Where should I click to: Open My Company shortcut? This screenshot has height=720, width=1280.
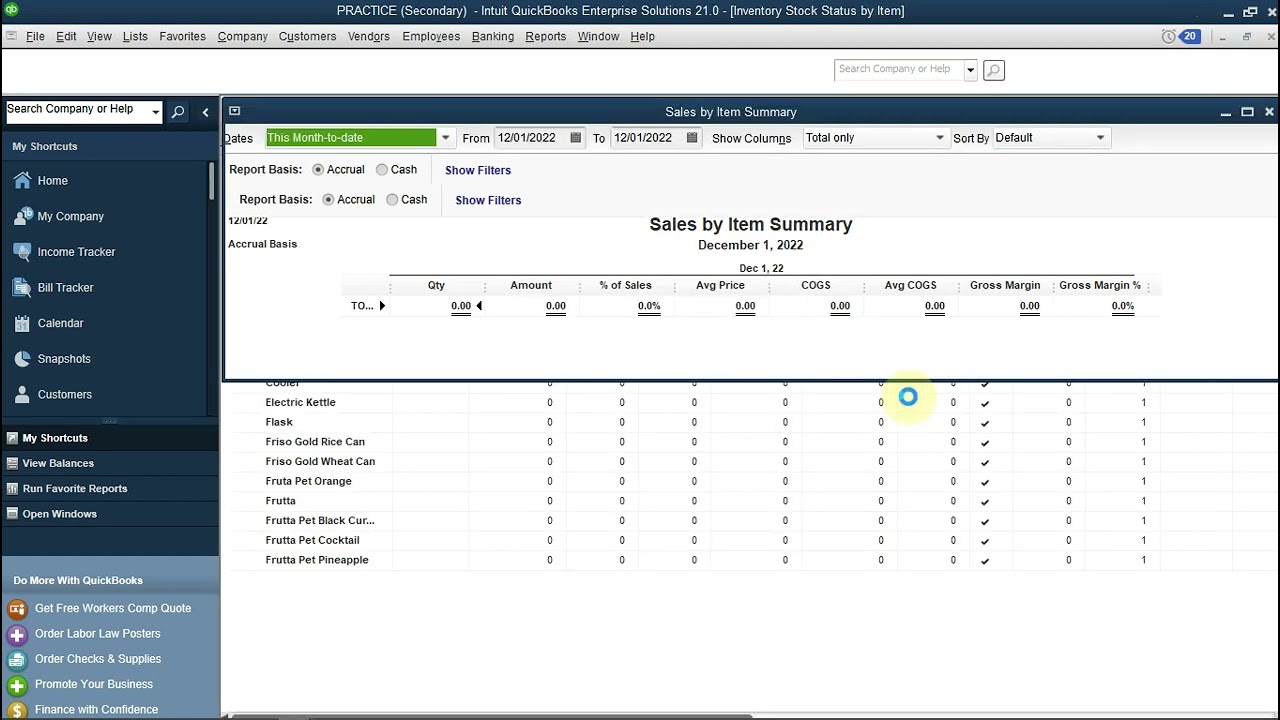(x=70, y=216)
